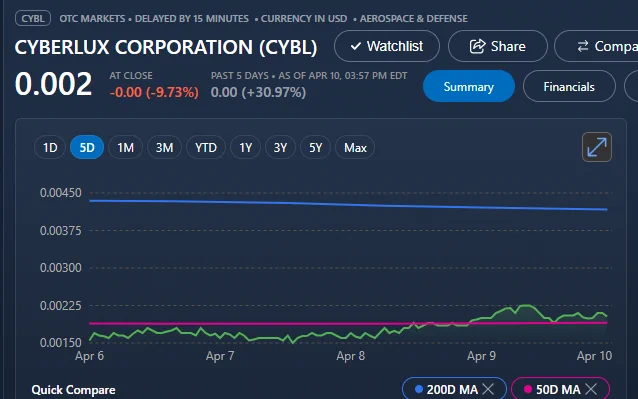The width and height of the screenshot is (638, 399).
Task: Click the -0.00 (-9.73%) change value
Action: [x=154, y=92]
